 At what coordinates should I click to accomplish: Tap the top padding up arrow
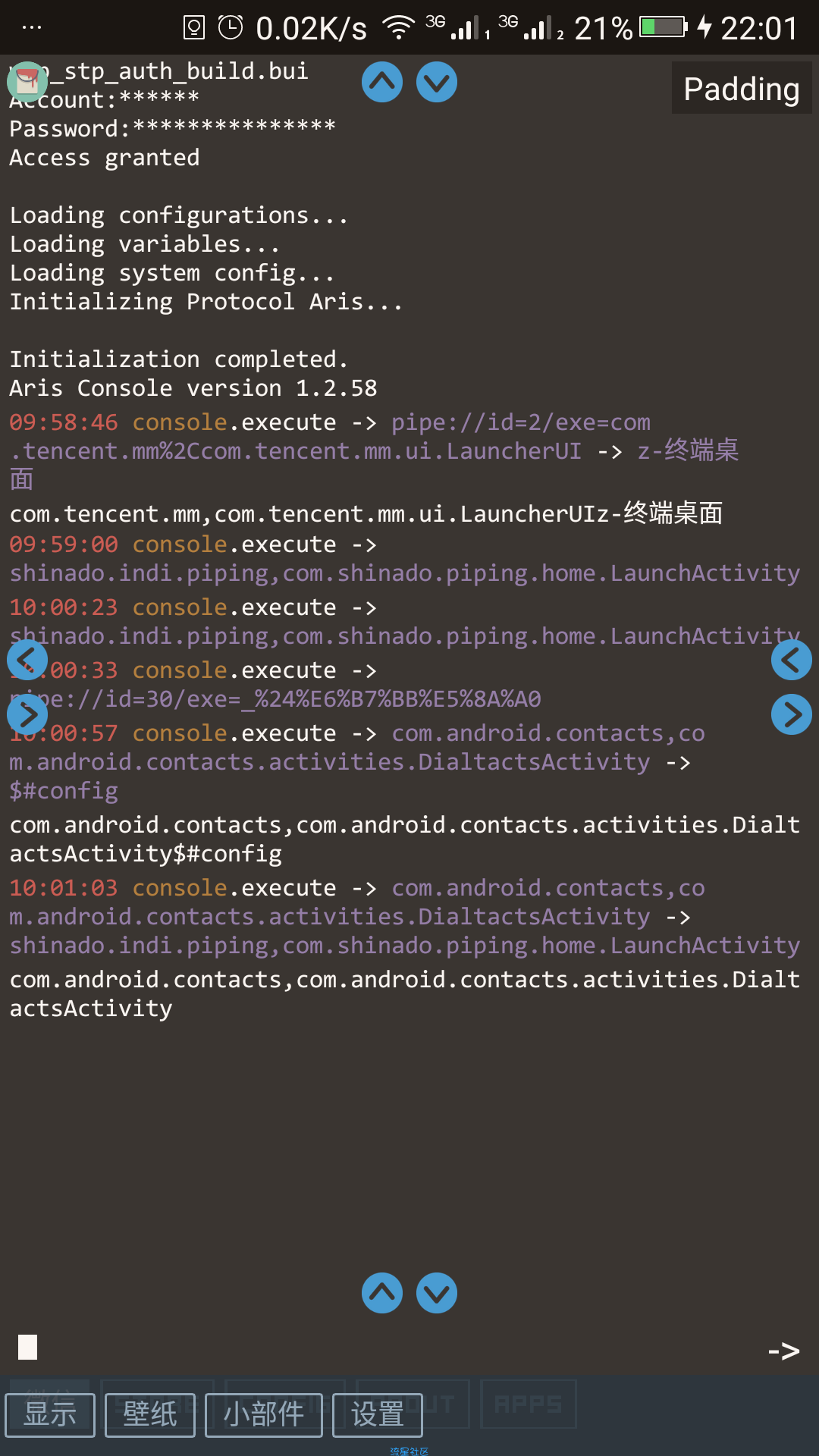click(x=382, y=82)
